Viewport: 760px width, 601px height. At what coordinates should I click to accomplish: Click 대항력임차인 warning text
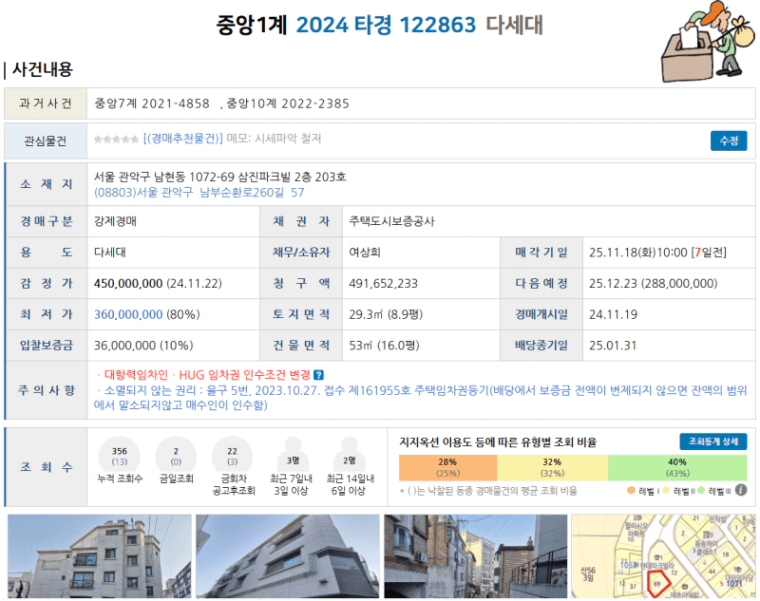click(x=136, y=375)
